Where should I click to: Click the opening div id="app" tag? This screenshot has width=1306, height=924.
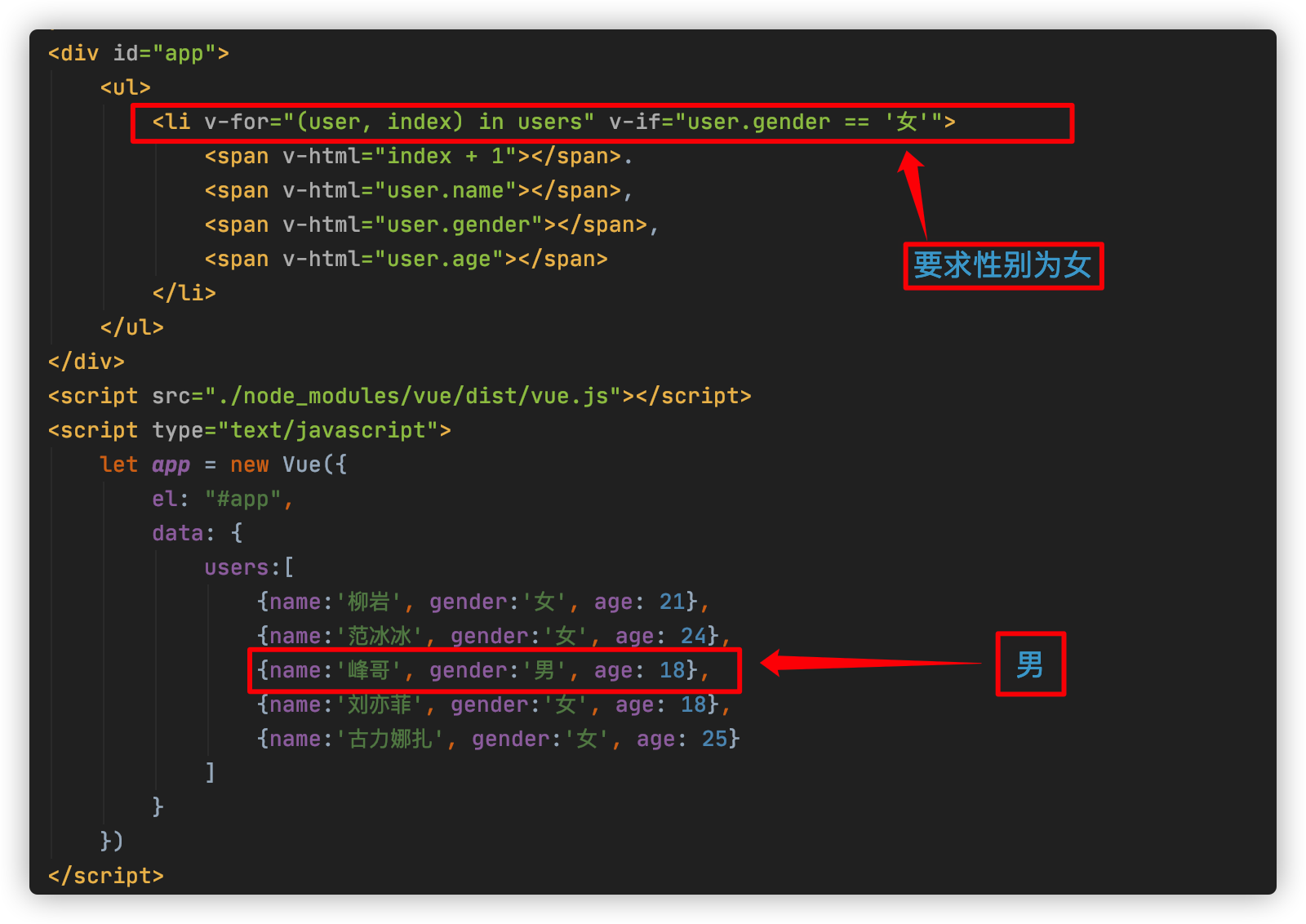(x=139, y=53)
